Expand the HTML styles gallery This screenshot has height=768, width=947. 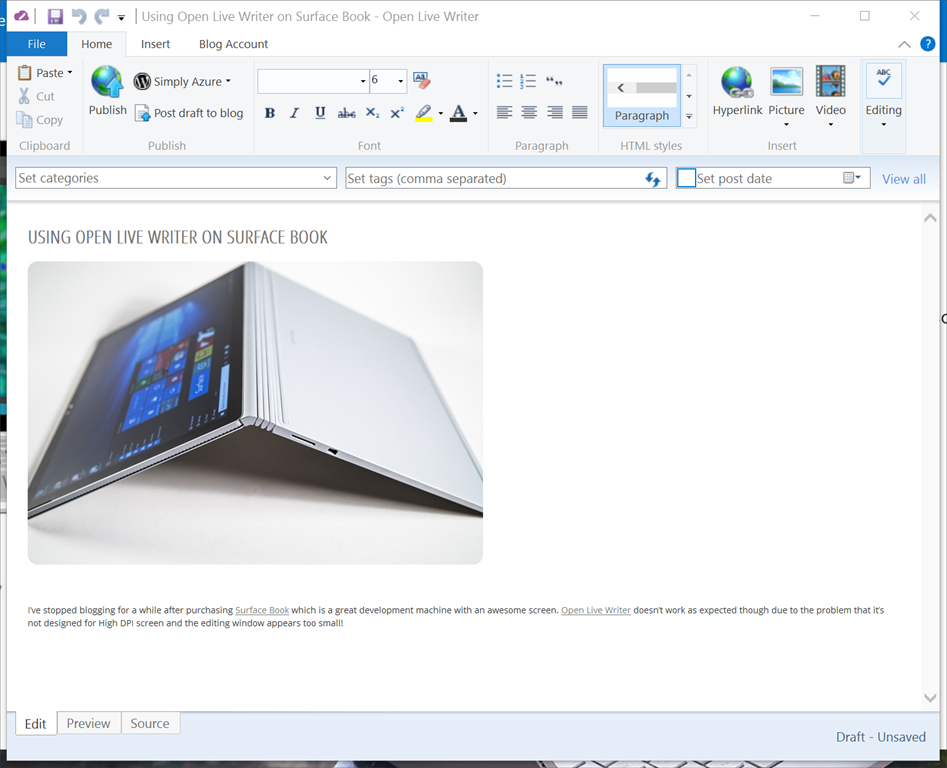pos(689,116)
